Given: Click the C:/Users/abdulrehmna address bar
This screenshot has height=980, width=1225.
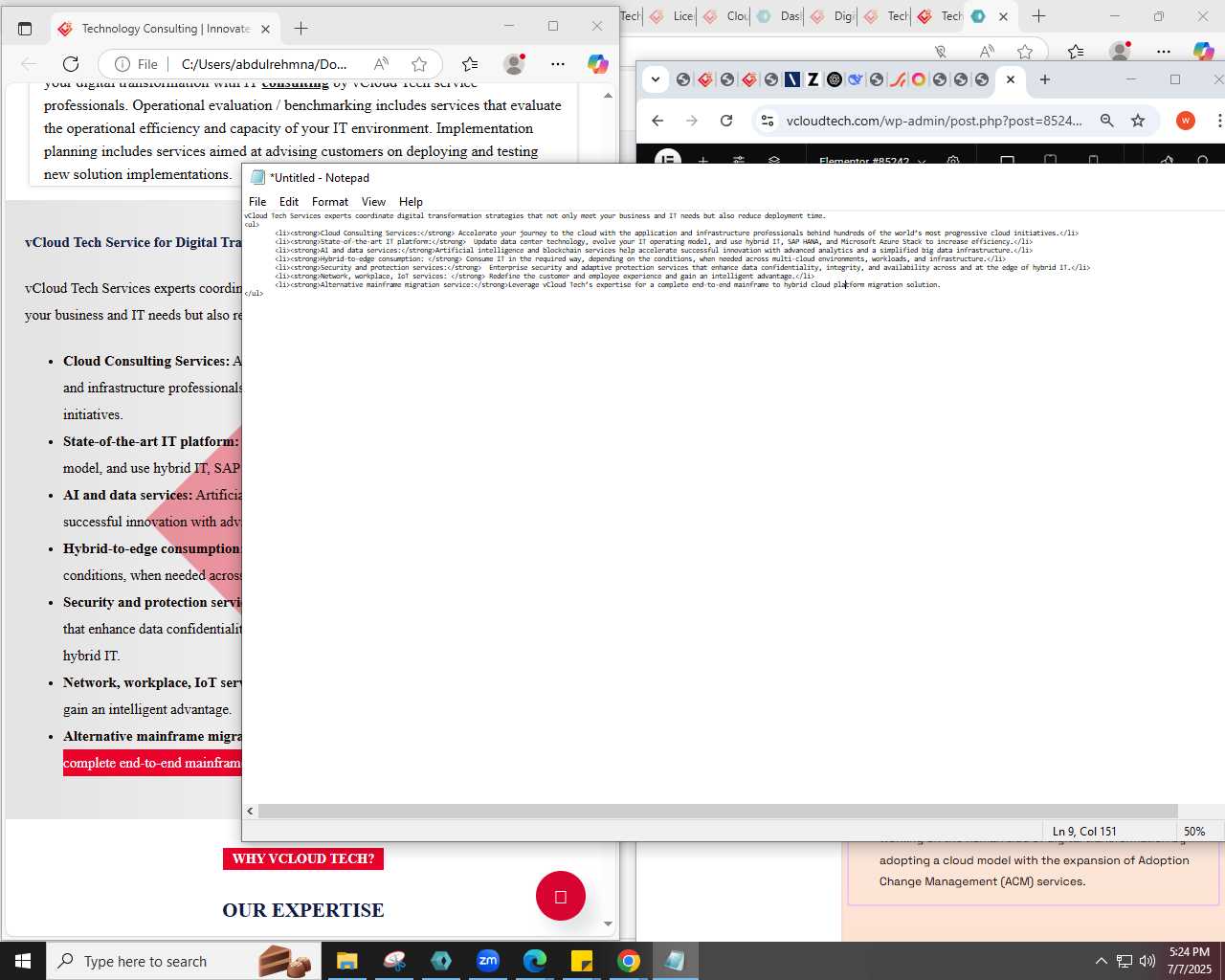Looking at the screenshot, I should 264,64.
